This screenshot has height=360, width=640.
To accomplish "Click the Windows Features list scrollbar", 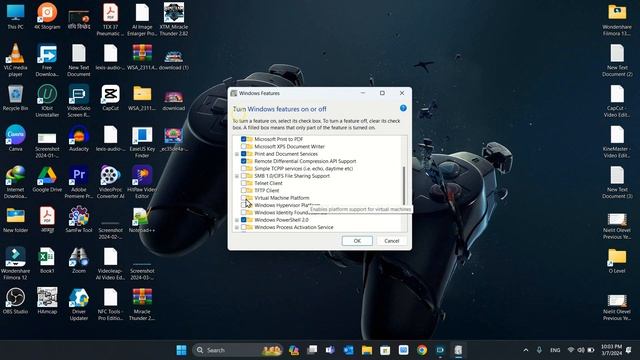I will [x=404, y=186].
